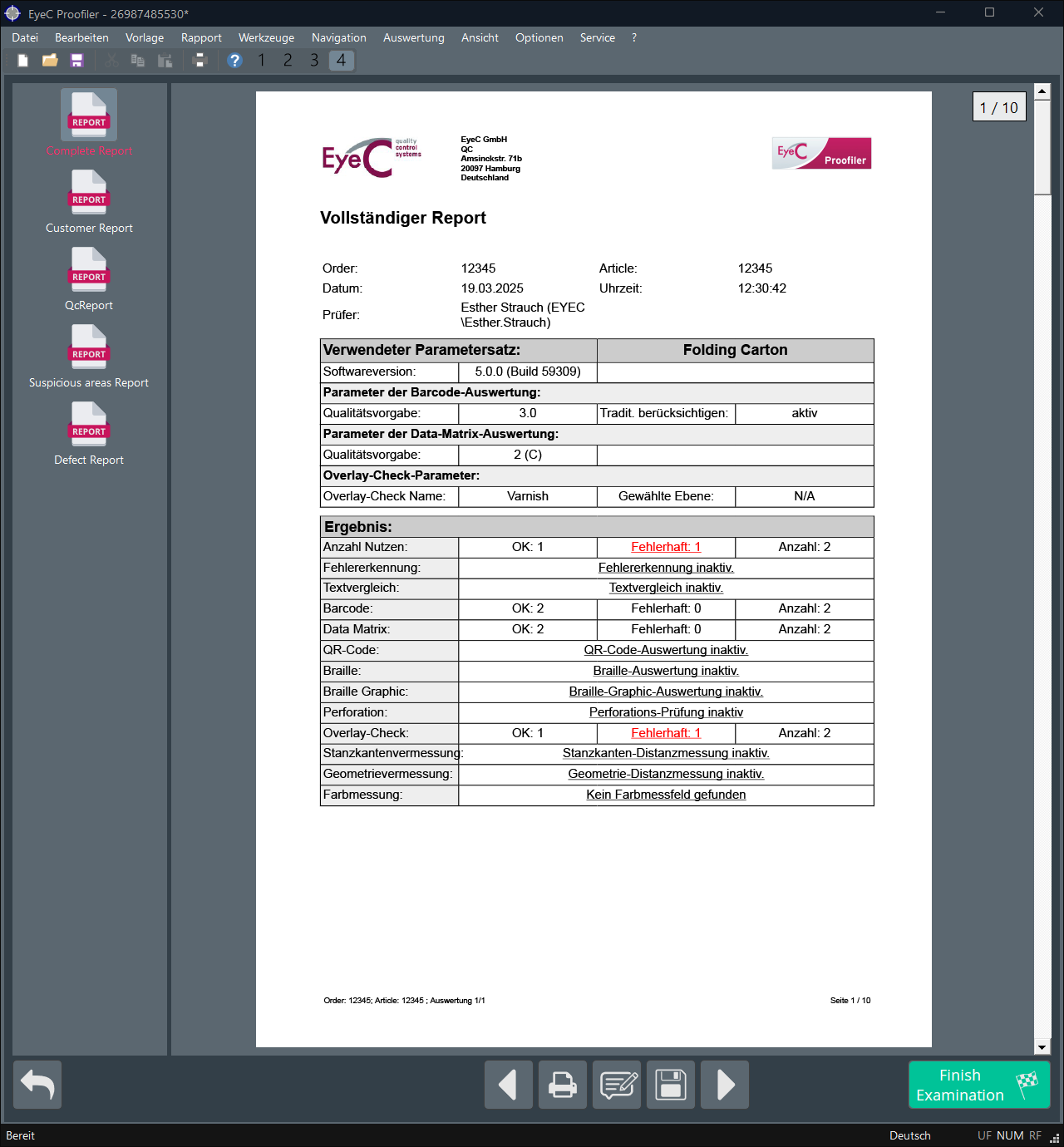1064x1147 pixels.
Task: Go to previous report page arrow
Action: coord(509,1085)
